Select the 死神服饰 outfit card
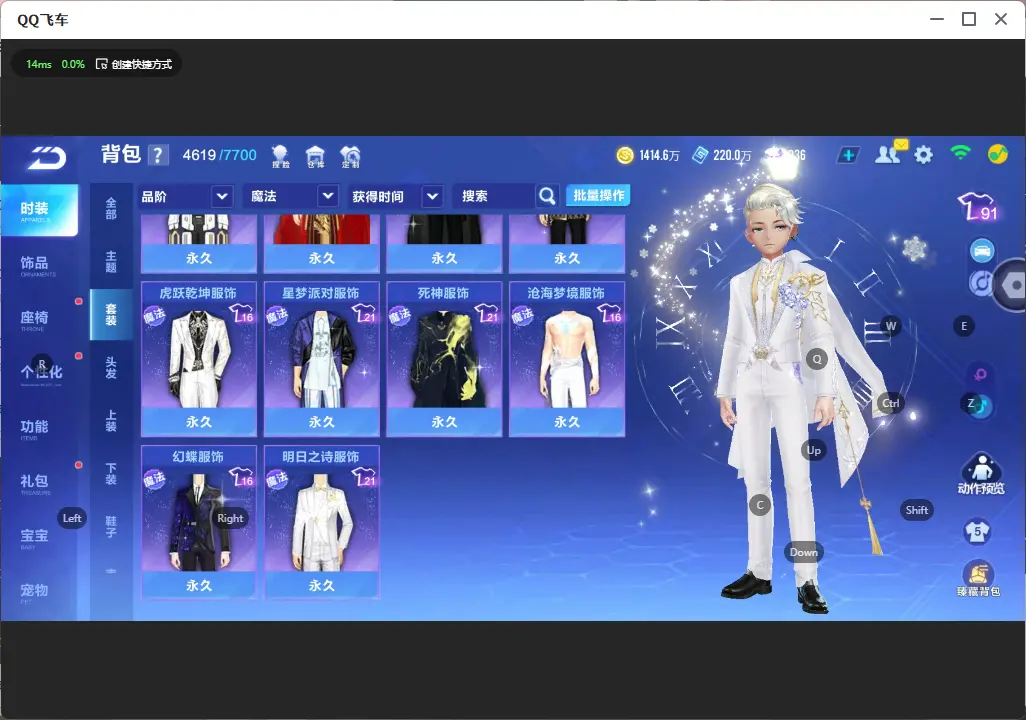Viewport: 1026px width, 720px height. pyautogui.click(x=444, y=359)
